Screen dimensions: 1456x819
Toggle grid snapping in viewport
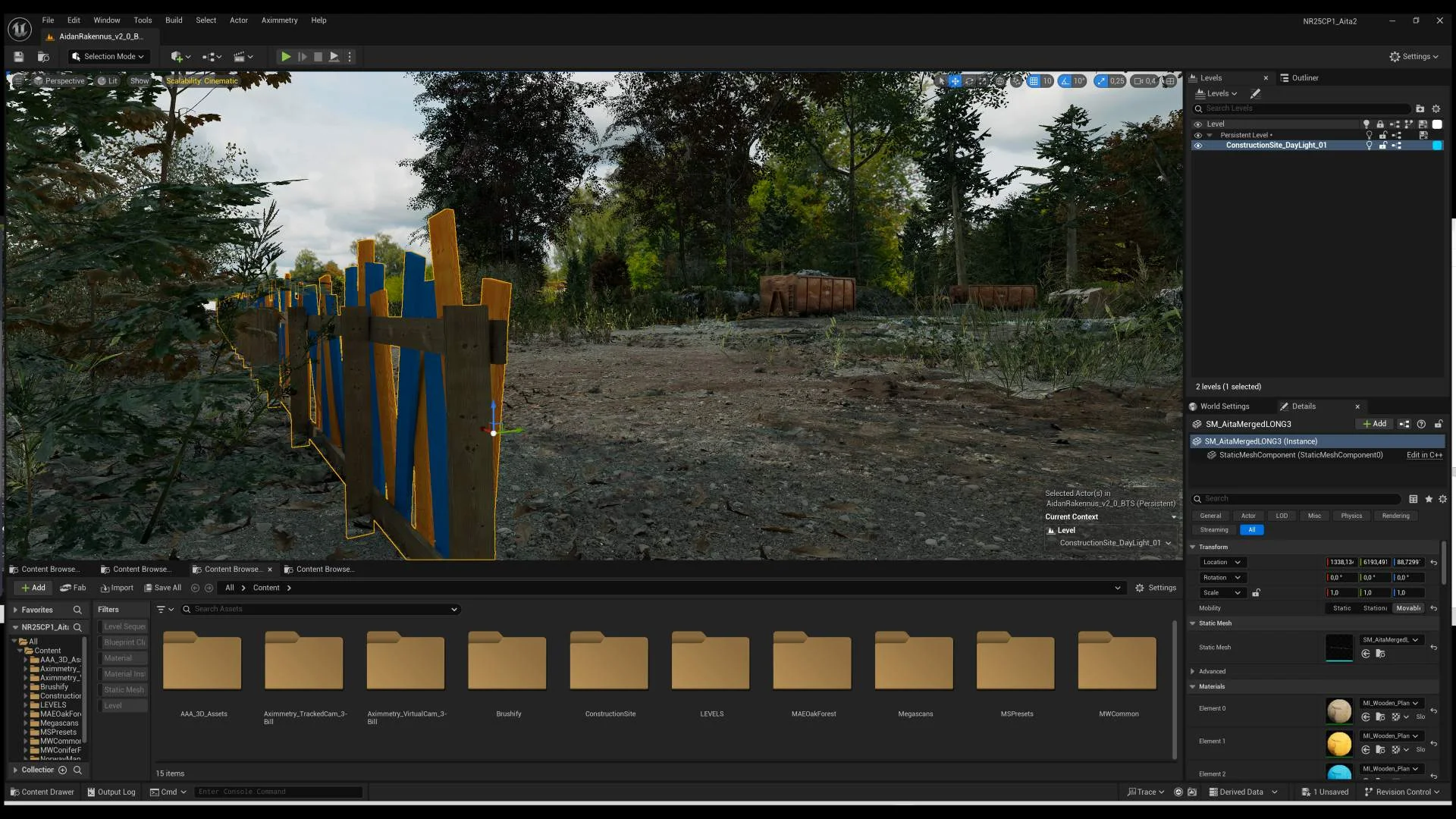pos(1033,81)
